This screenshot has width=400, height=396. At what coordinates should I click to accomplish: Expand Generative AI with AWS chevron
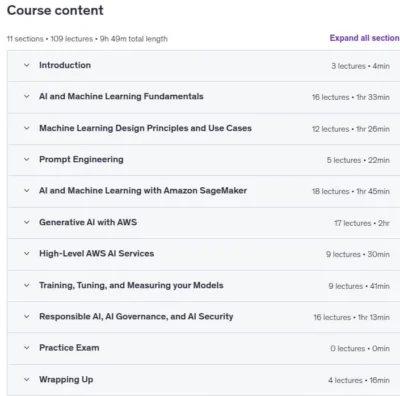27,222
